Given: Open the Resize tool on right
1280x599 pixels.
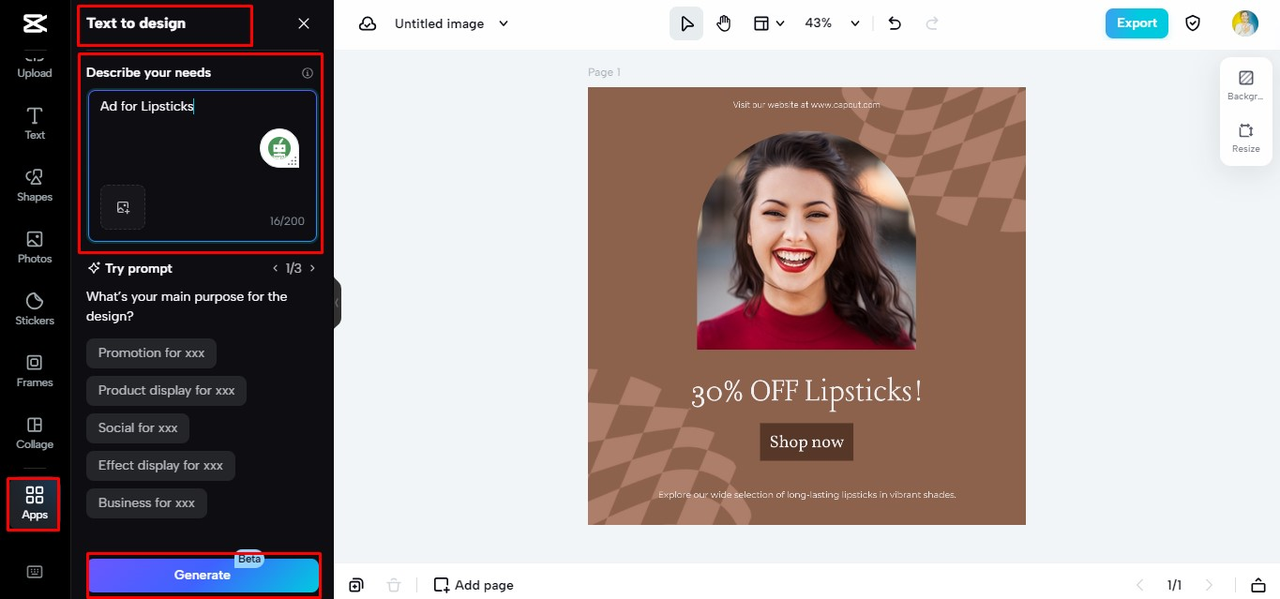Looking at the screenshot, I should (1245, 138).
